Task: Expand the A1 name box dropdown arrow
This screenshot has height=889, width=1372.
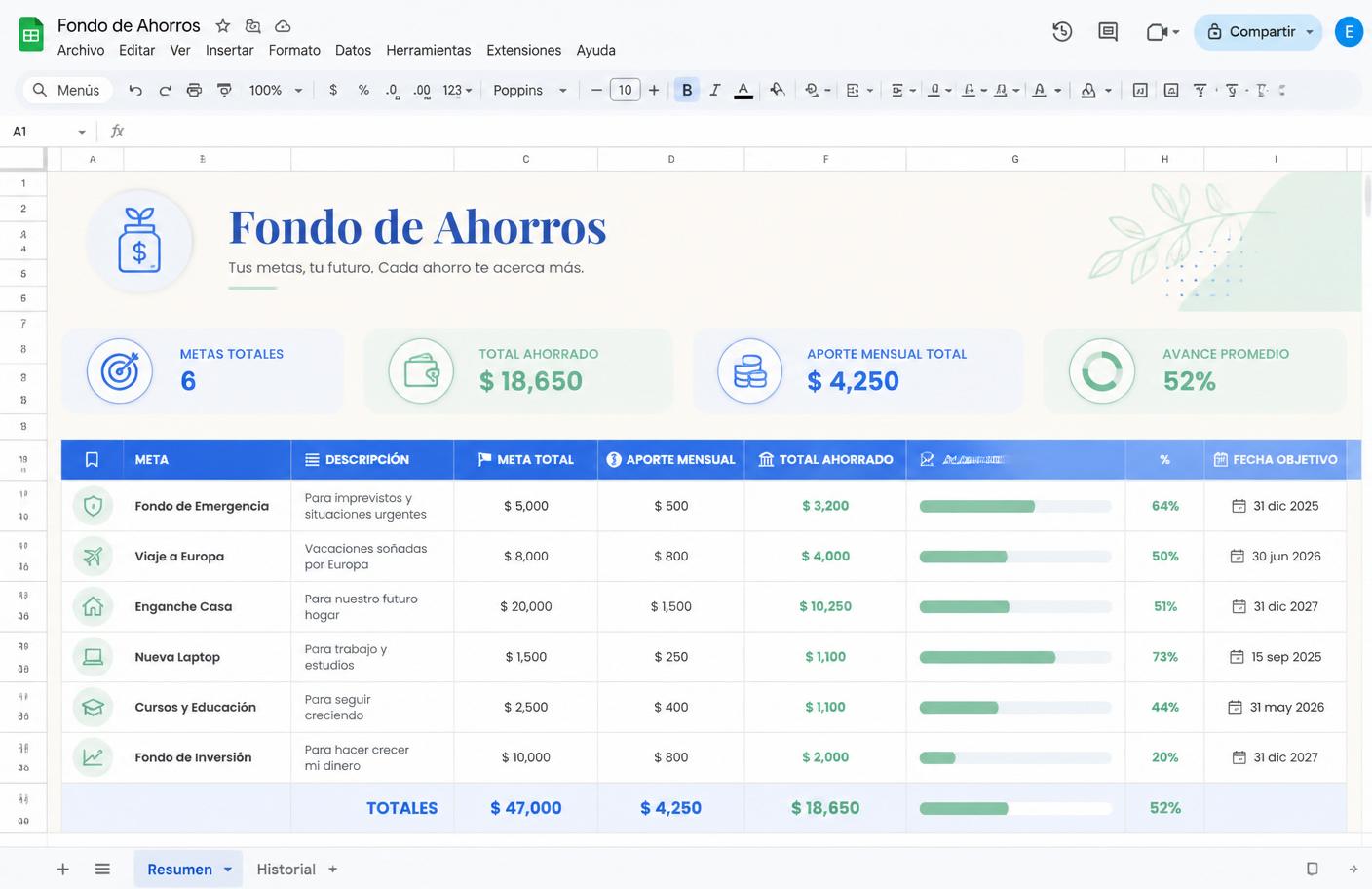Action: [x=82, y=132]
